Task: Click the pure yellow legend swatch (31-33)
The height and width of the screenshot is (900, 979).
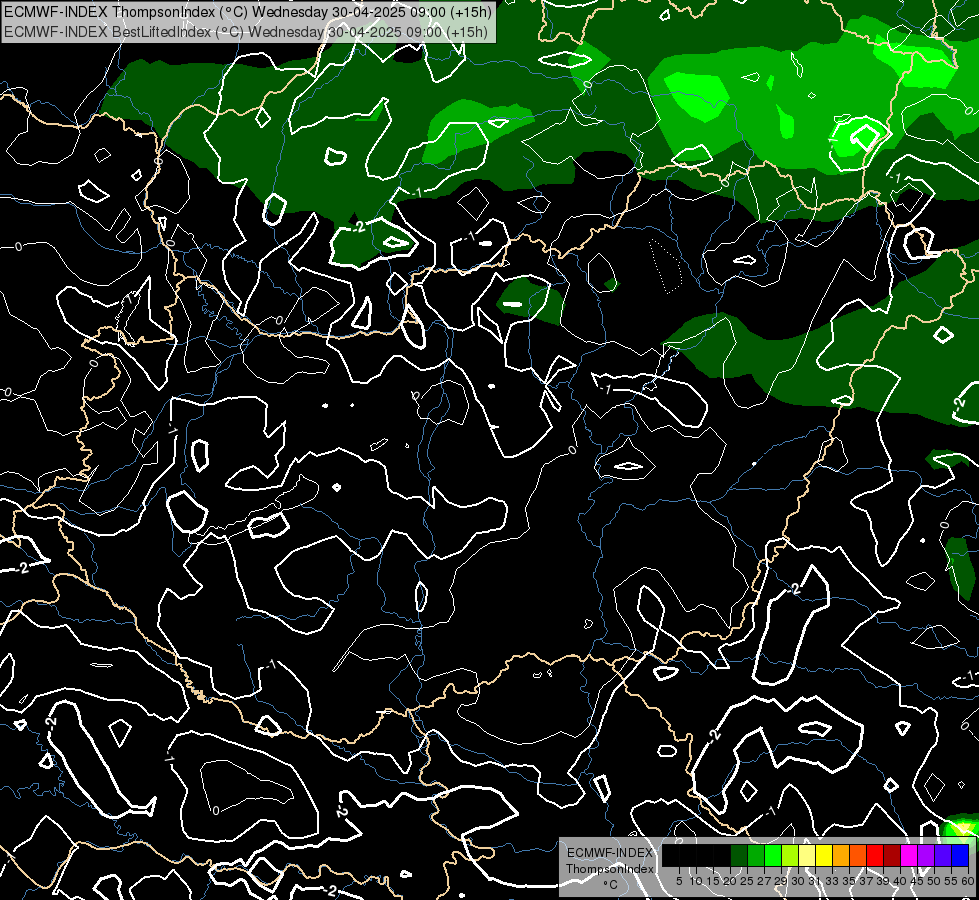Action: point(824,856)
